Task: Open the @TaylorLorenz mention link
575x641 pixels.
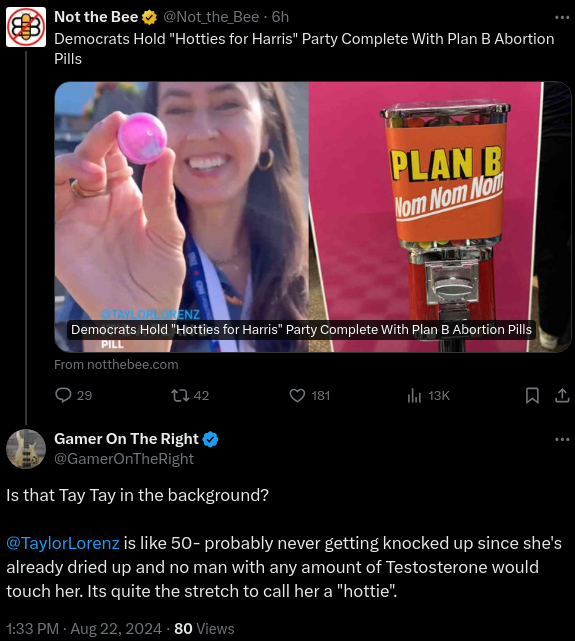Action: (x=63, y=543)
